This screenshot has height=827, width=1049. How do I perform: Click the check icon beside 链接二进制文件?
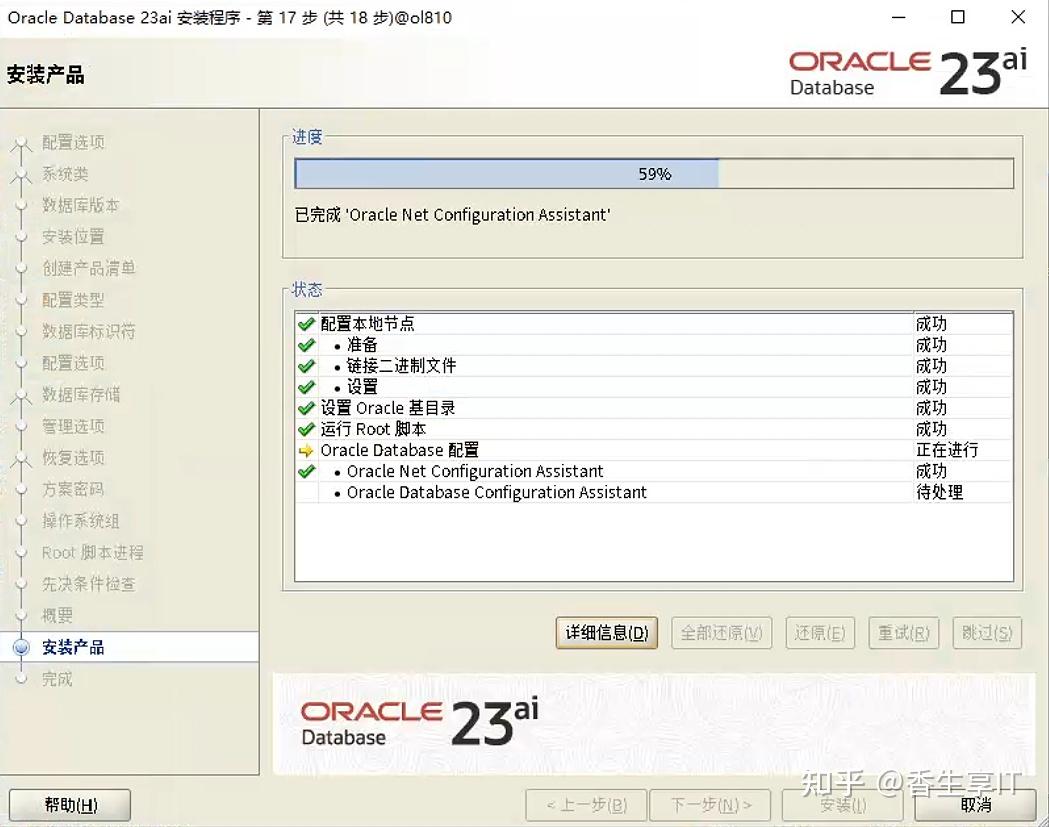click(x=306, y=365)
